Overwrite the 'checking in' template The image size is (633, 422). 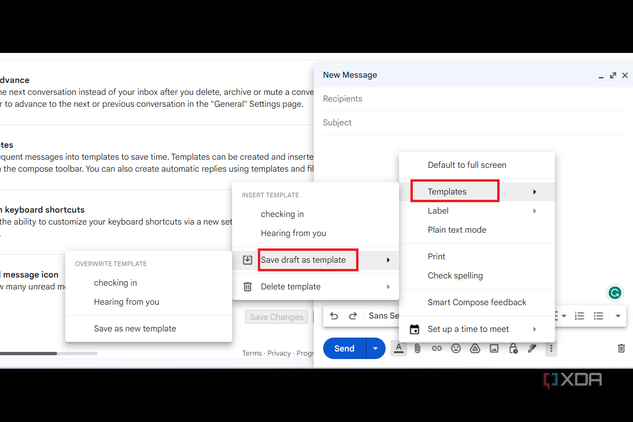tap(149, 283)
